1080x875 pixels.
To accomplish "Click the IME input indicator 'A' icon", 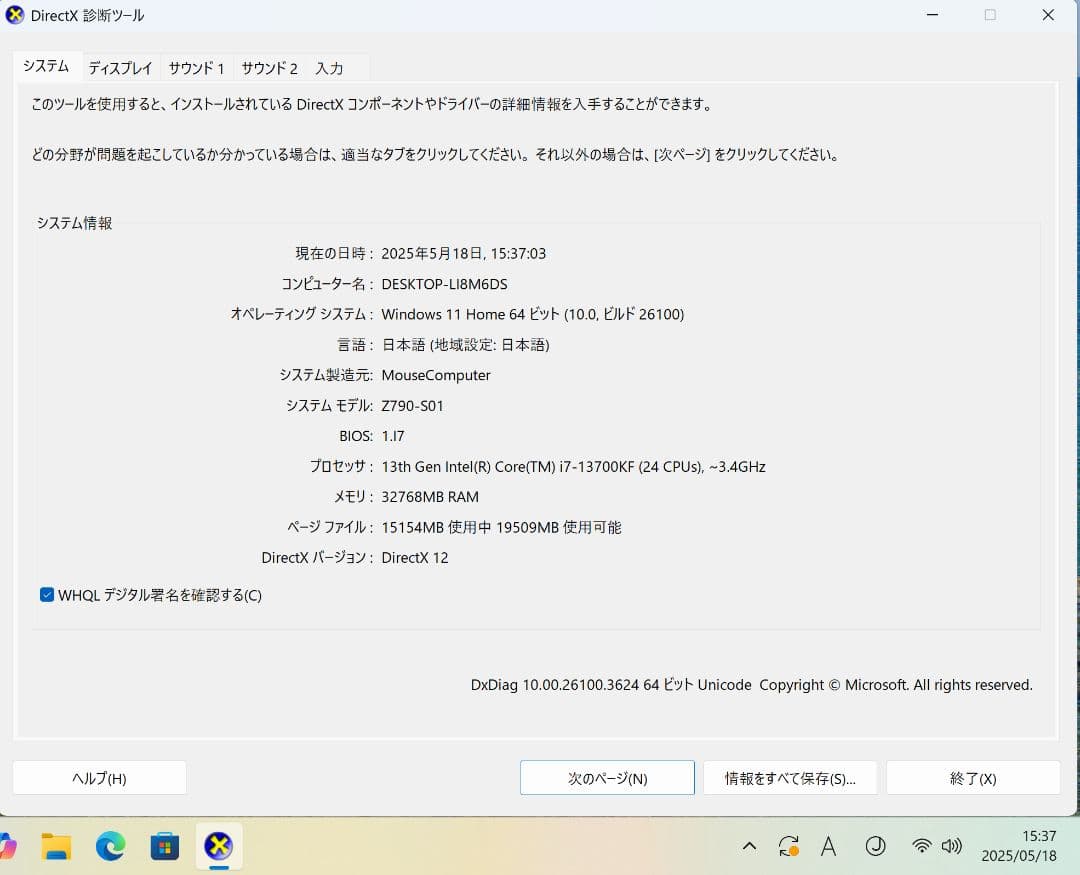I will coord(828,846).
